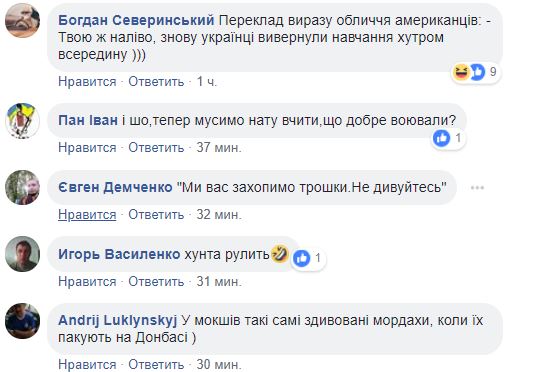This screenshot has height=372, width=541.
Task: Open Игорь Василенко's profile avatar
Action: point(22,254)
